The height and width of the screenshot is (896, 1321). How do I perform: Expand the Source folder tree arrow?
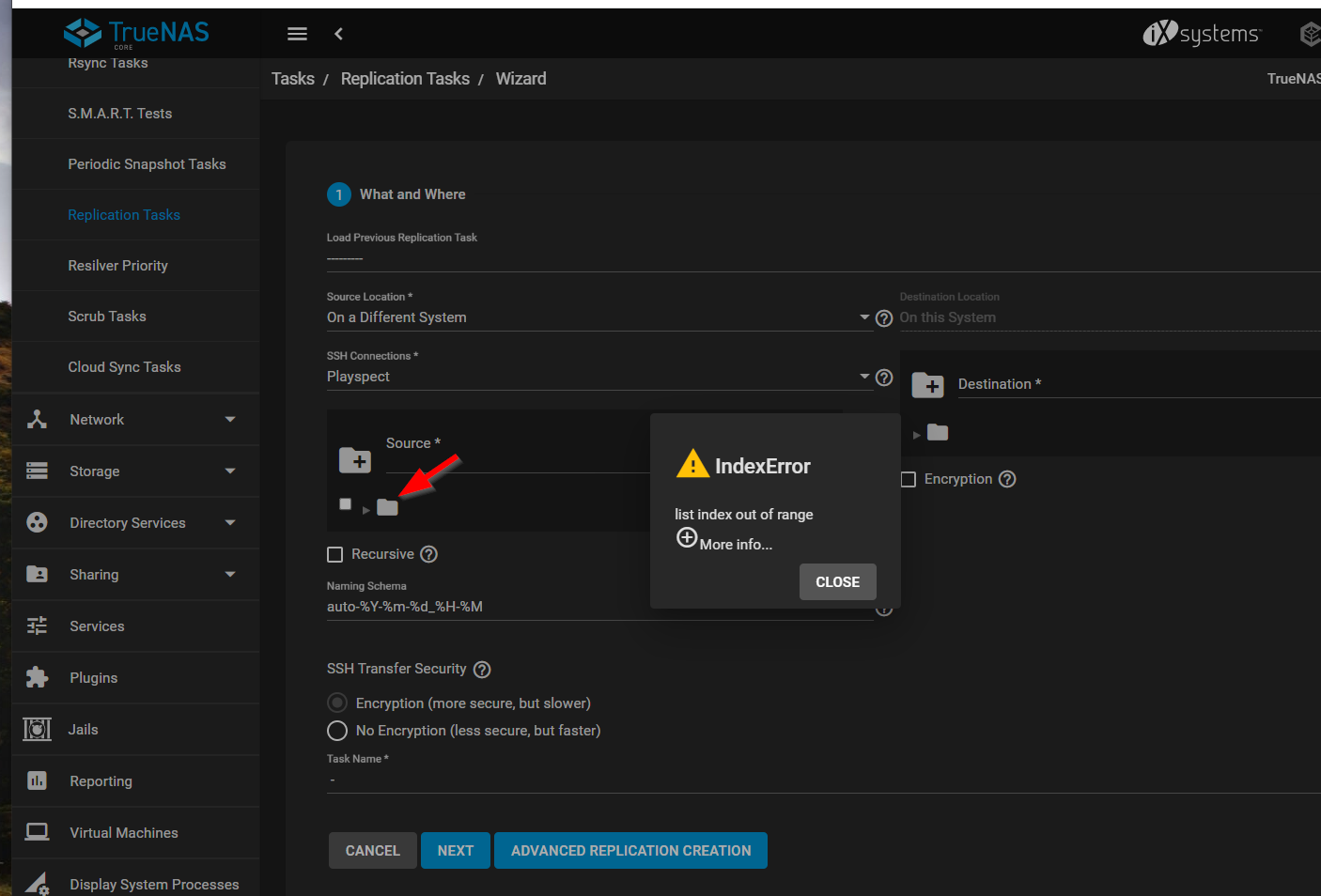(x=366, y=510)
